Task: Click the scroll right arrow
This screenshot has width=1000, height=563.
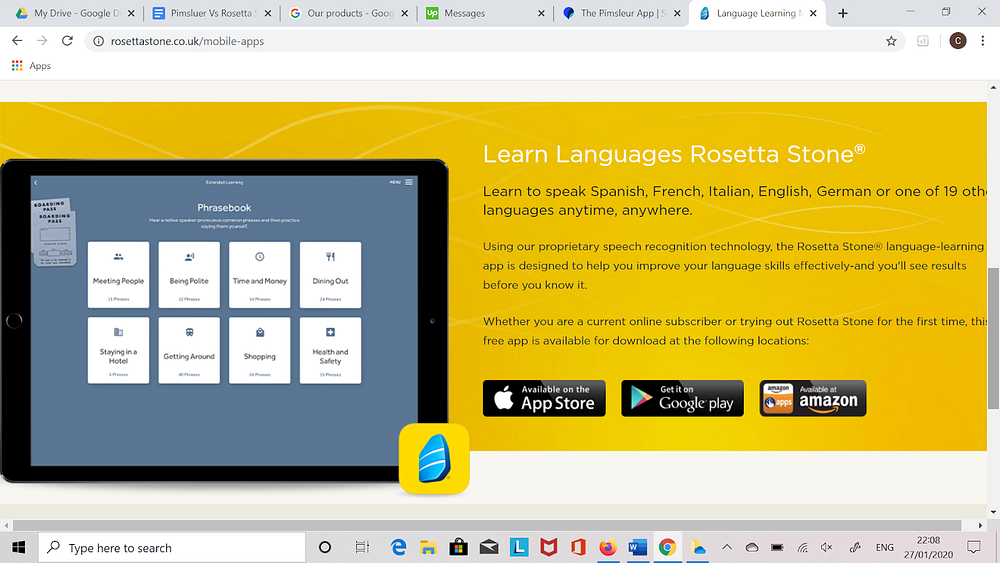Action: (x=981, y=525)
